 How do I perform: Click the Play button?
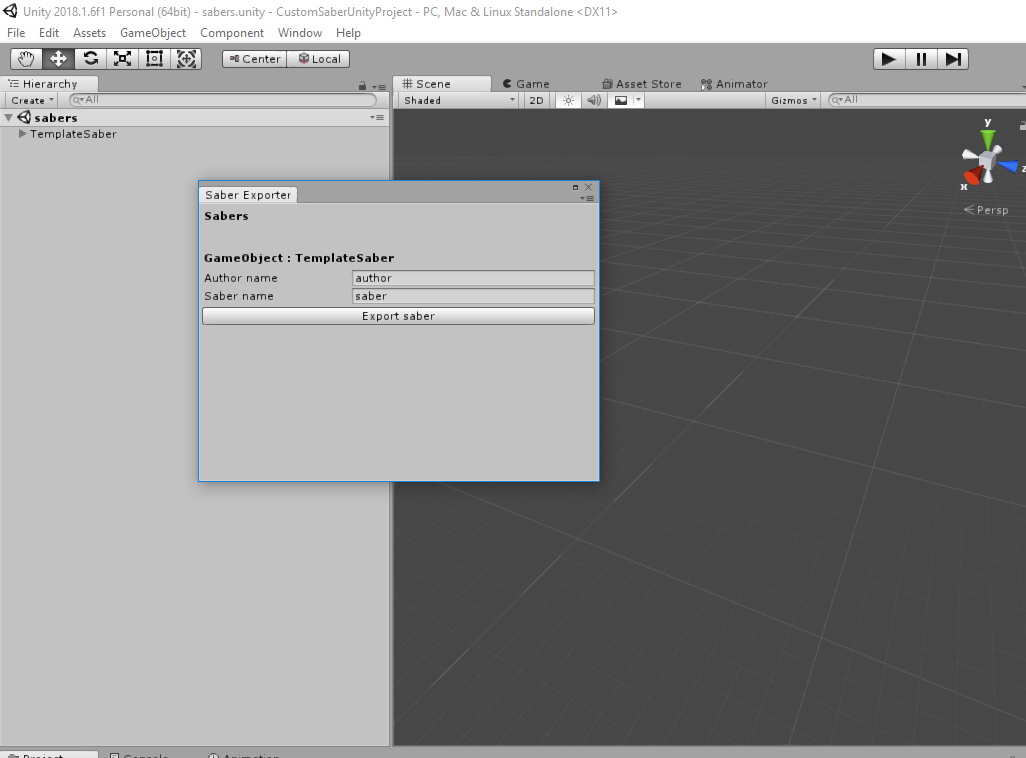coord(887,59)
